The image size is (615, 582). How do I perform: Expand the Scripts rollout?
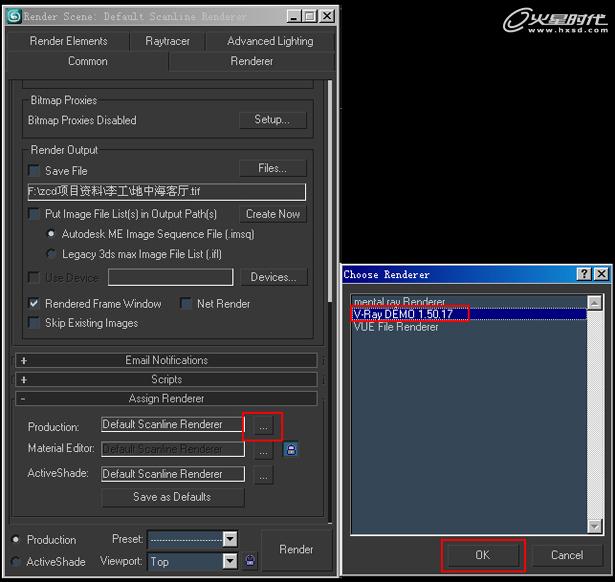[x=166, y=379]
